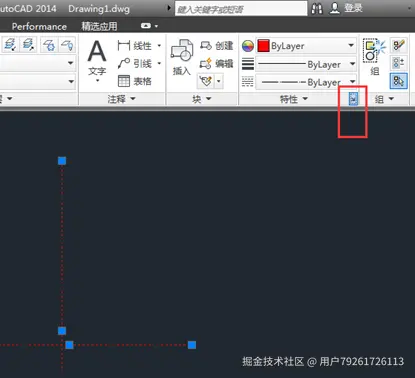
Task: Click the Match layer icon
Action: 28,45
